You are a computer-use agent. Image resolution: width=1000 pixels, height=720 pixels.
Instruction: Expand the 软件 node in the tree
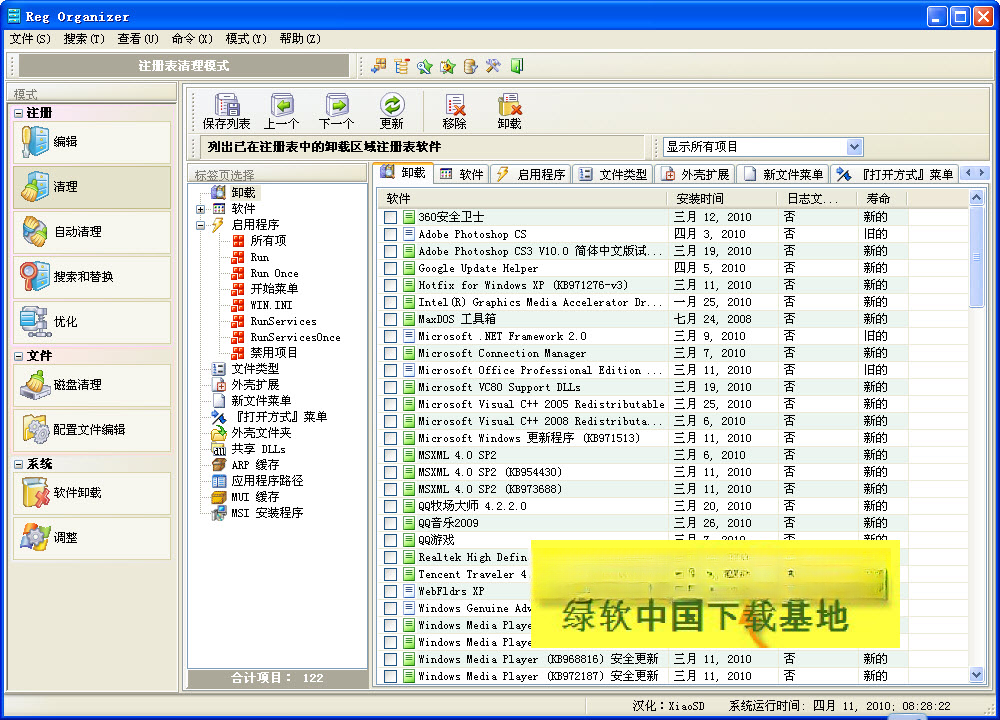[x=200, y=209]
